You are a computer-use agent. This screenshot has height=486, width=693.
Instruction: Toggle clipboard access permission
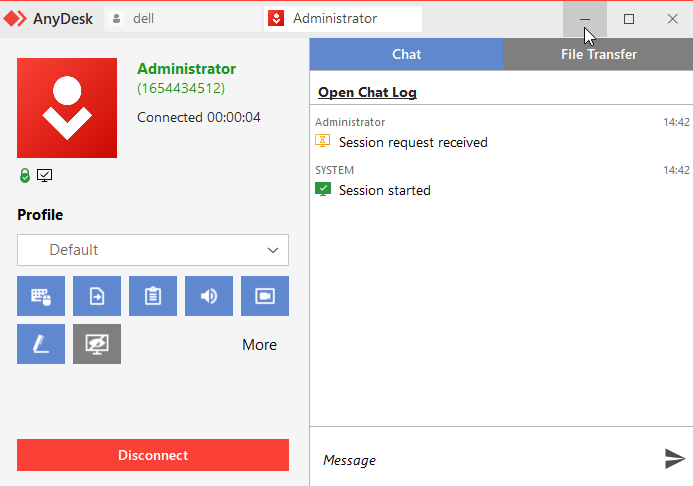coord(153,296)
